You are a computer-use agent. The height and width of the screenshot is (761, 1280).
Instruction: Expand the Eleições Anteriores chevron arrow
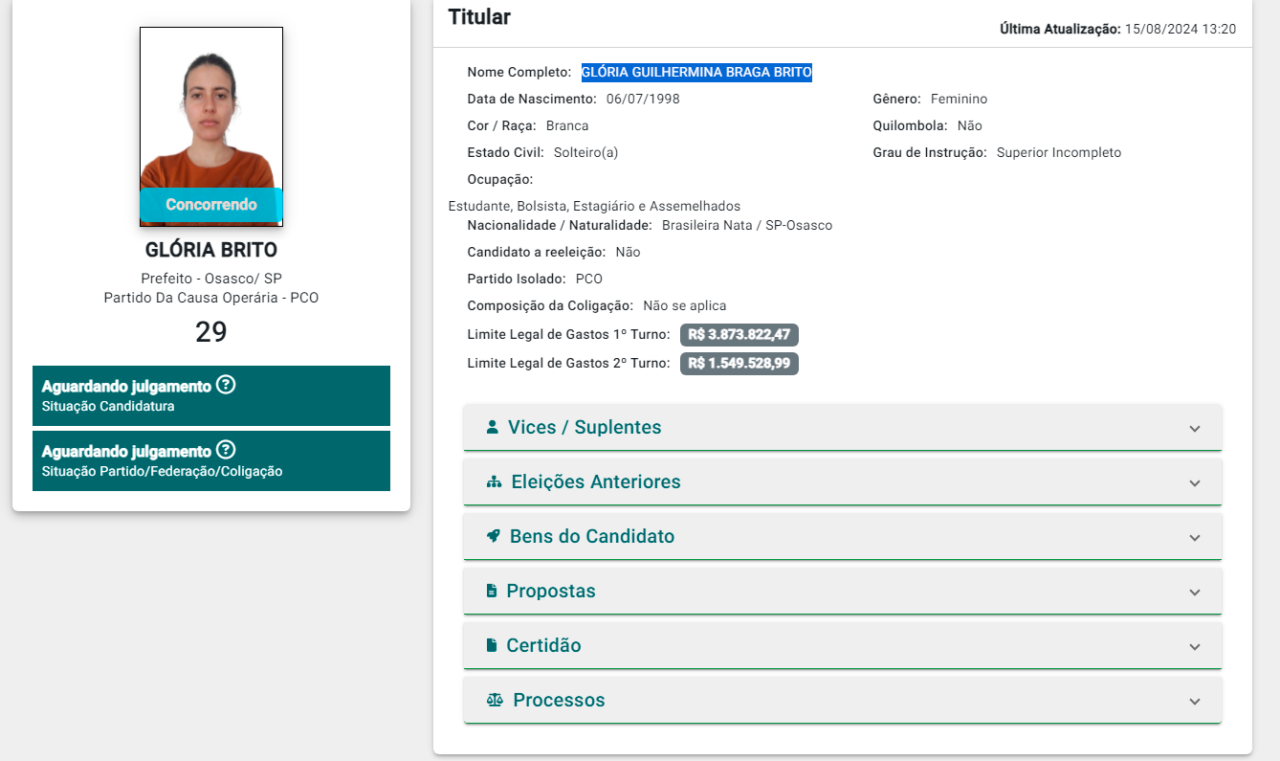[x=1194, y=483]
